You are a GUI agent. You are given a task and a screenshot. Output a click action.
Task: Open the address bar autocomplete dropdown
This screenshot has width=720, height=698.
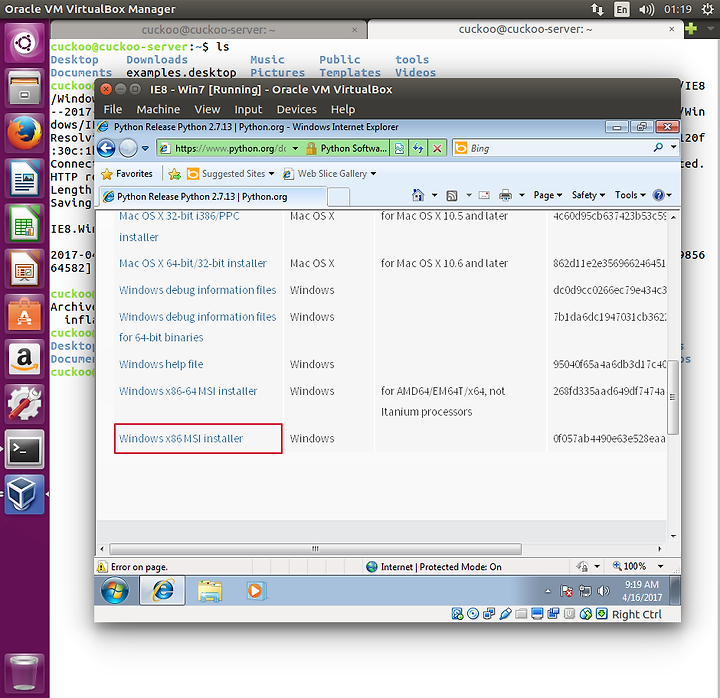click(x=295, y=148)
